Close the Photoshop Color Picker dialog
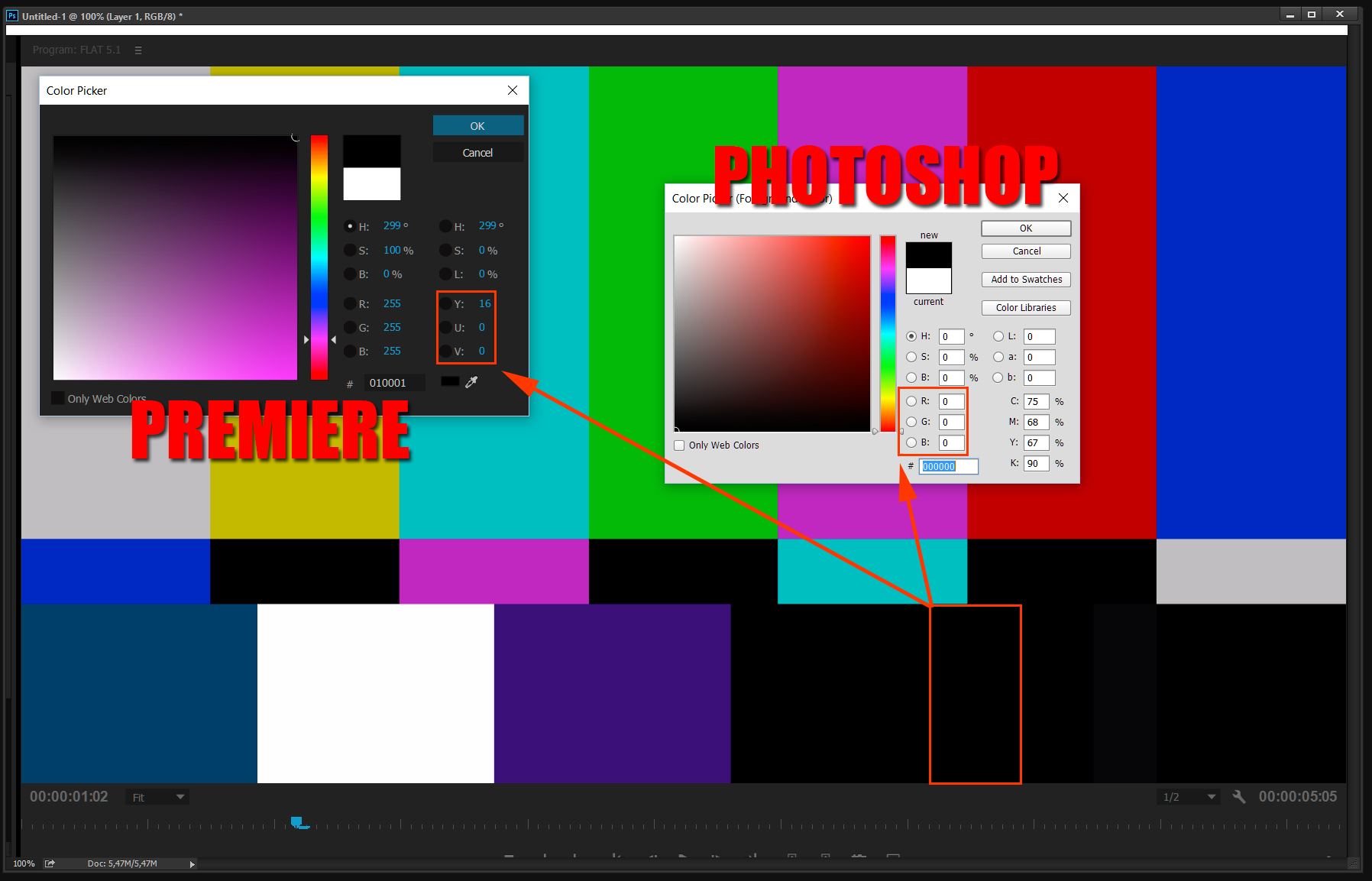This screenshot has width=1372, height=881. tap(1063, 198)
